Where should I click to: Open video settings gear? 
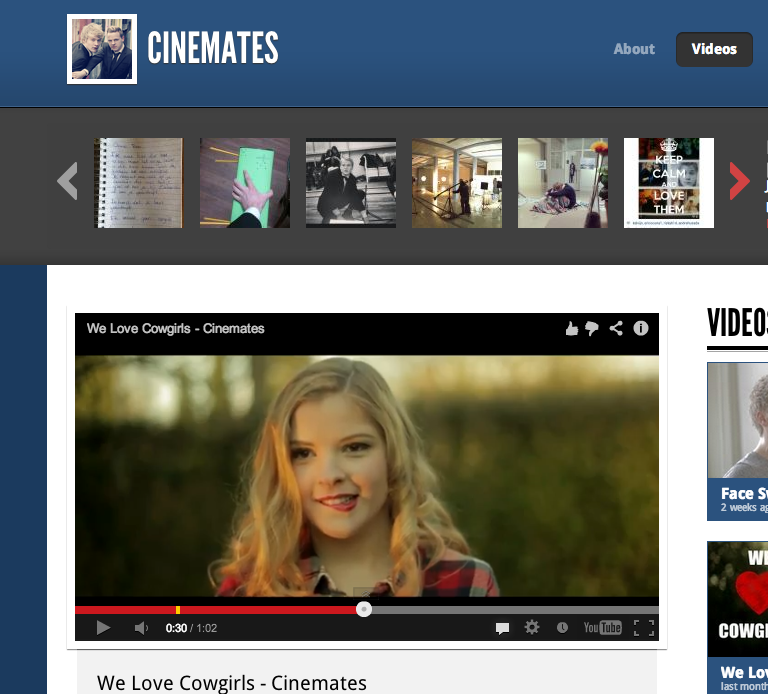click(531, 627)
